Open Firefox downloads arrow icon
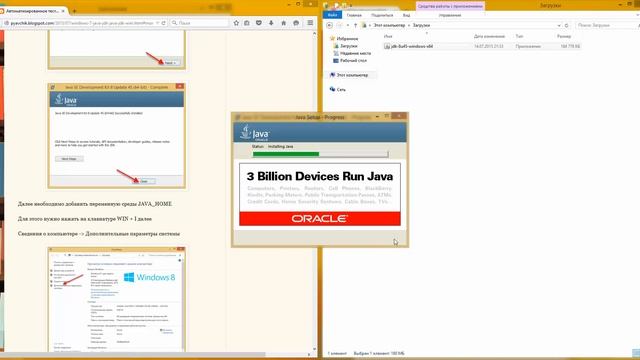The height and width of the screenshot is (360, 640). (271, 23)
